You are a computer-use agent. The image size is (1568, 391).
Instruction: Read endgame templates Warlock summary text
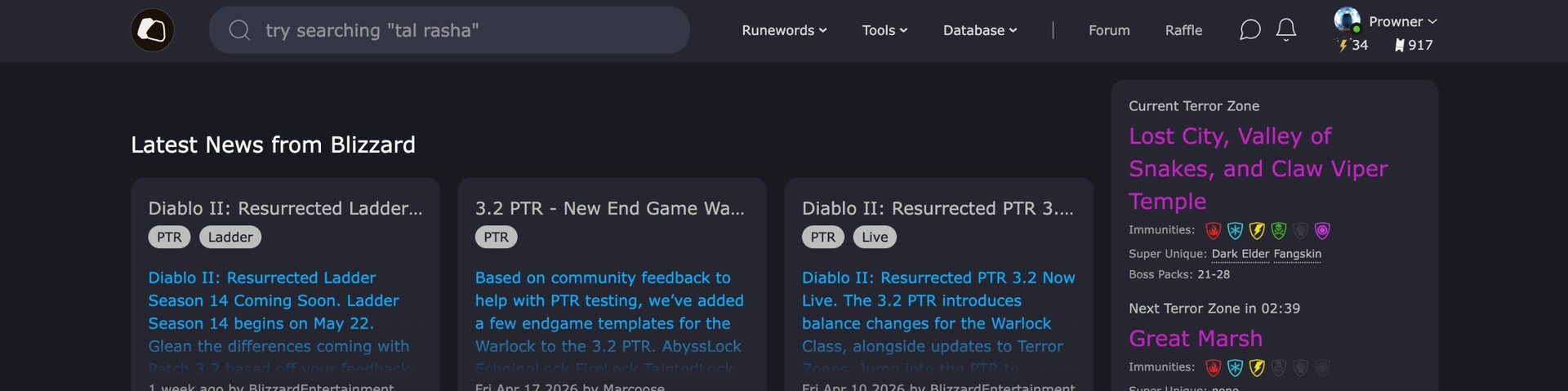pos(609,323)
